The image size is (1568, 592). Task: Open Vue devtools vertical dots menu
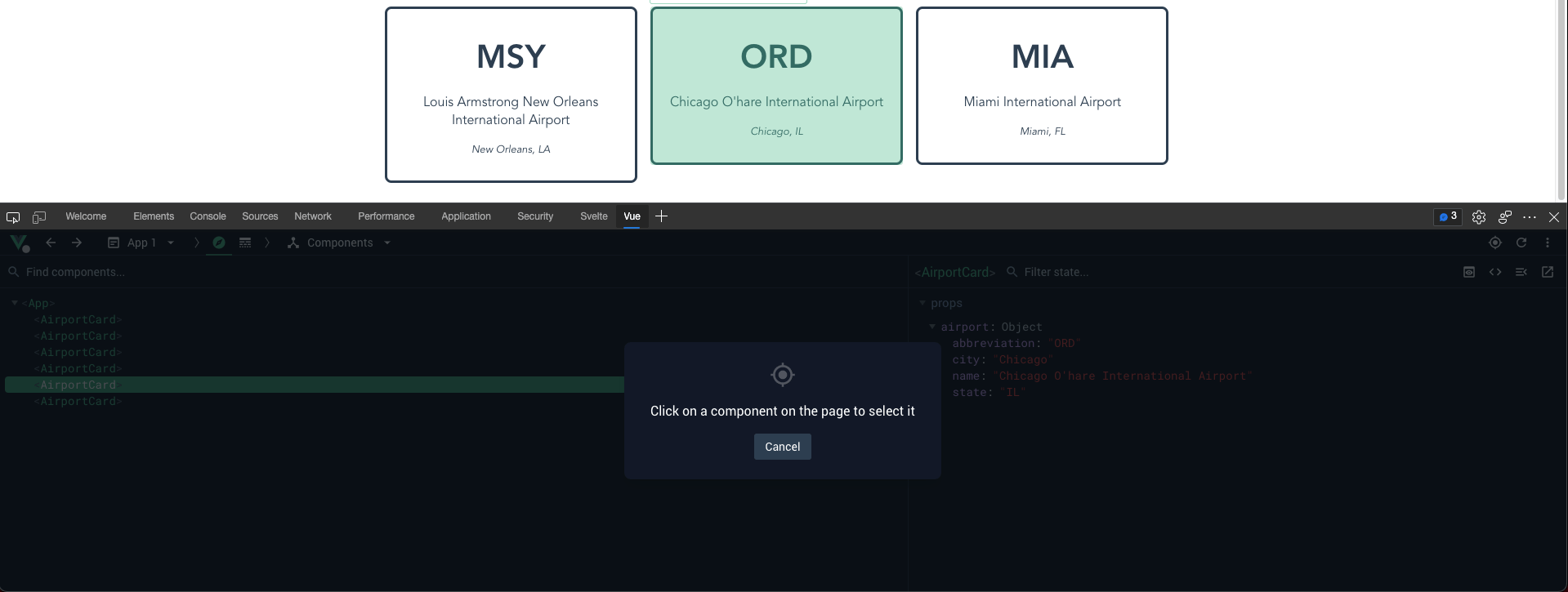1548,243
